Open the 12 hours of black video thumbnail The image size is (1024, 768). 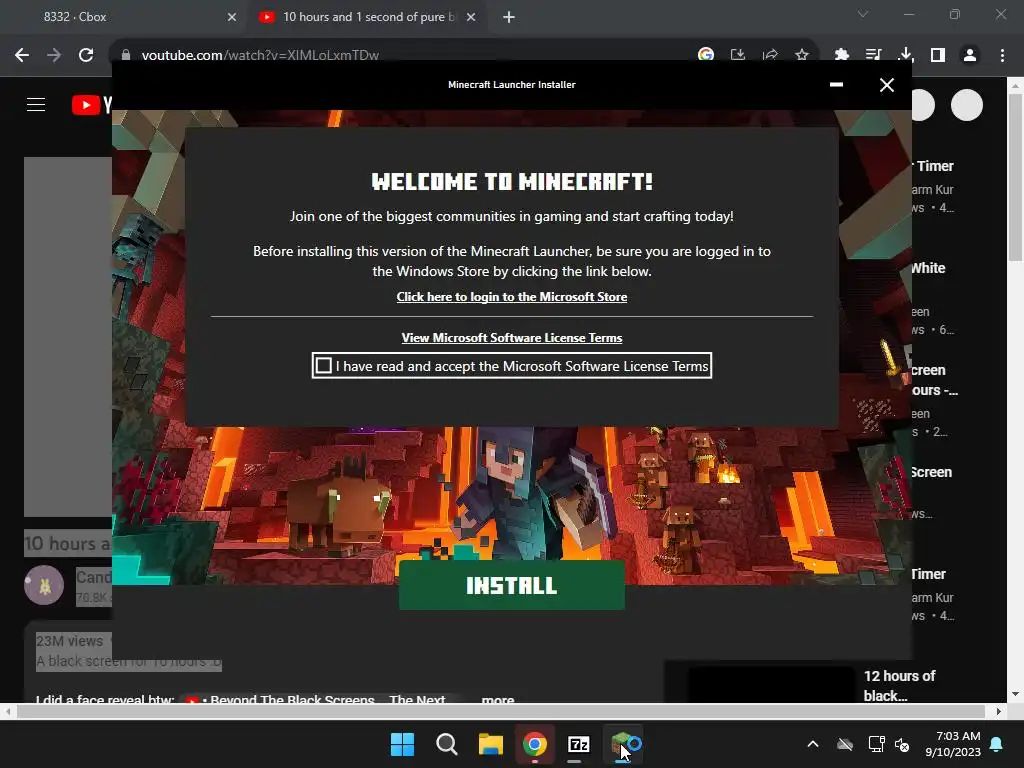tap(771, 684)
